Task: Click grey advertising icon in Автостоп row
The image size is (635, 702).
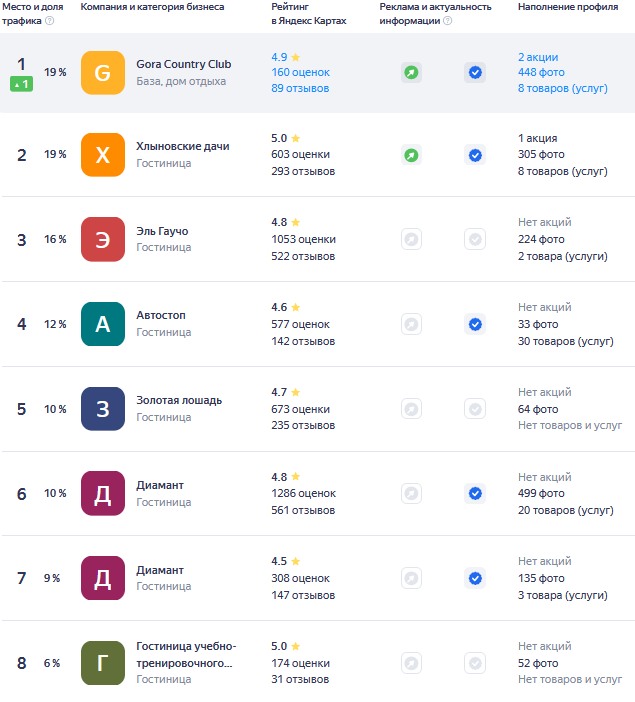Action: [411, 324]
